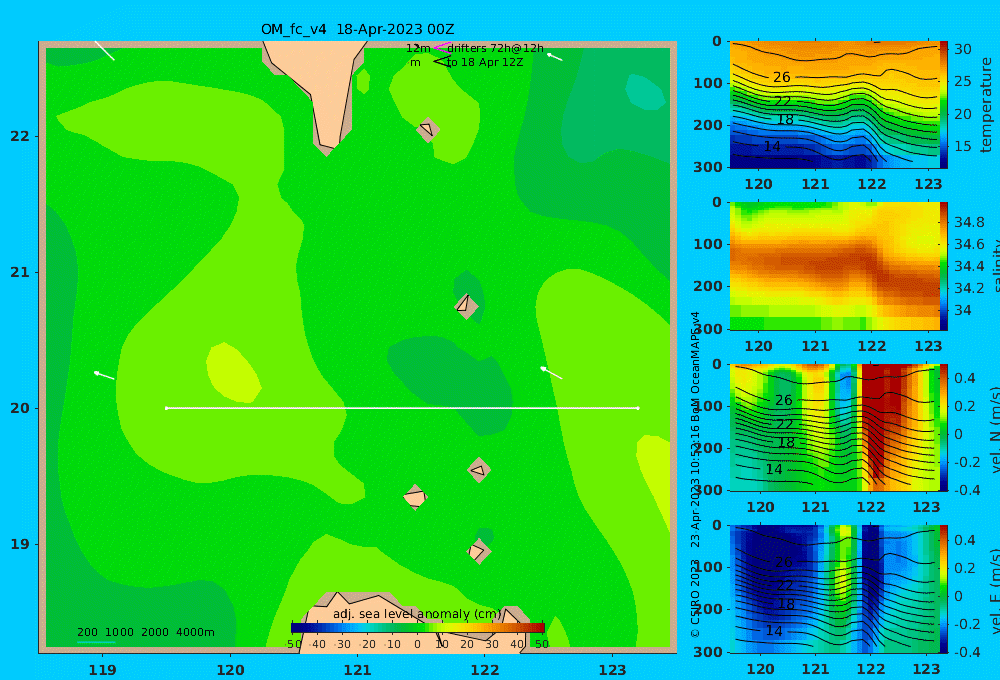
Task: Click the vel. N colorbar
Action: [943, 427]
